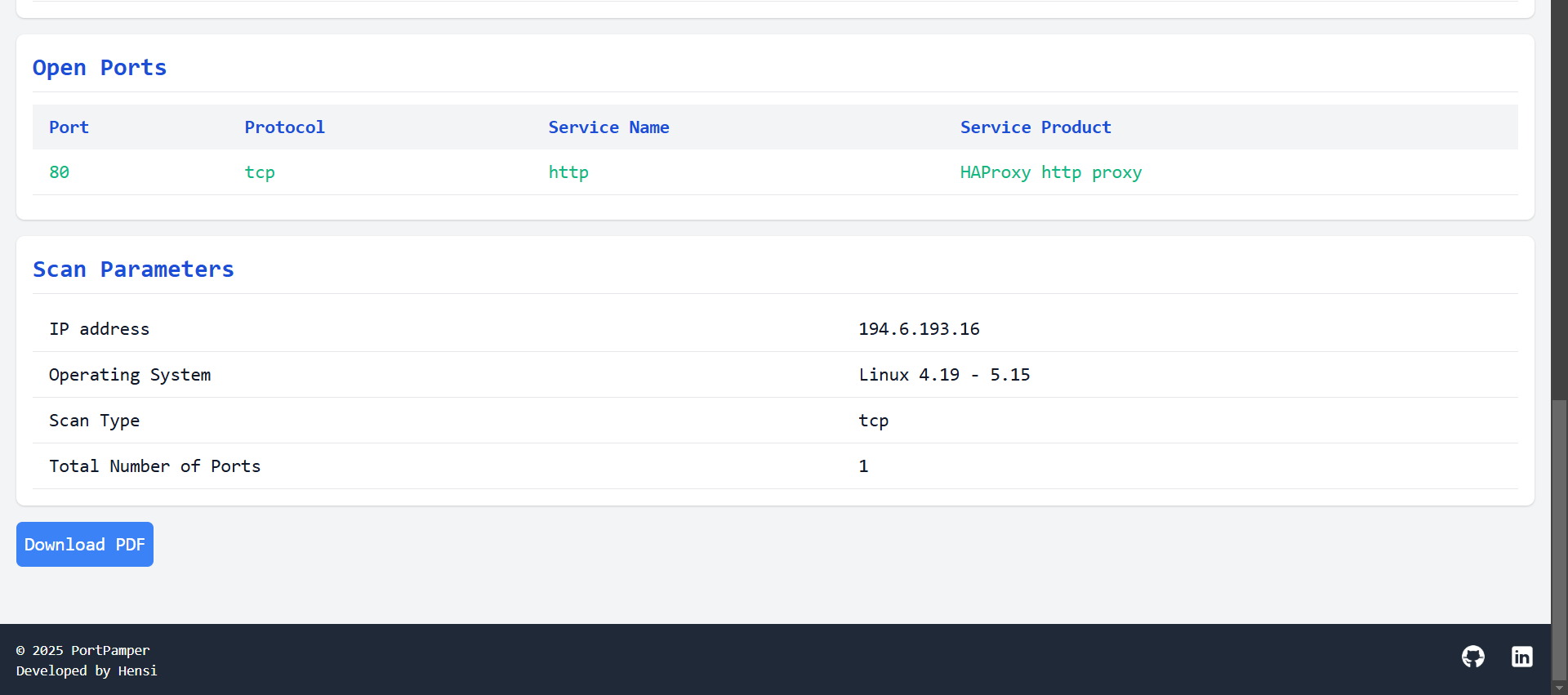Click the vertical scrollbar thumb
The height and width of the screenshot is (695, 1568).
pyautogui.click(x=1559, y=539)
